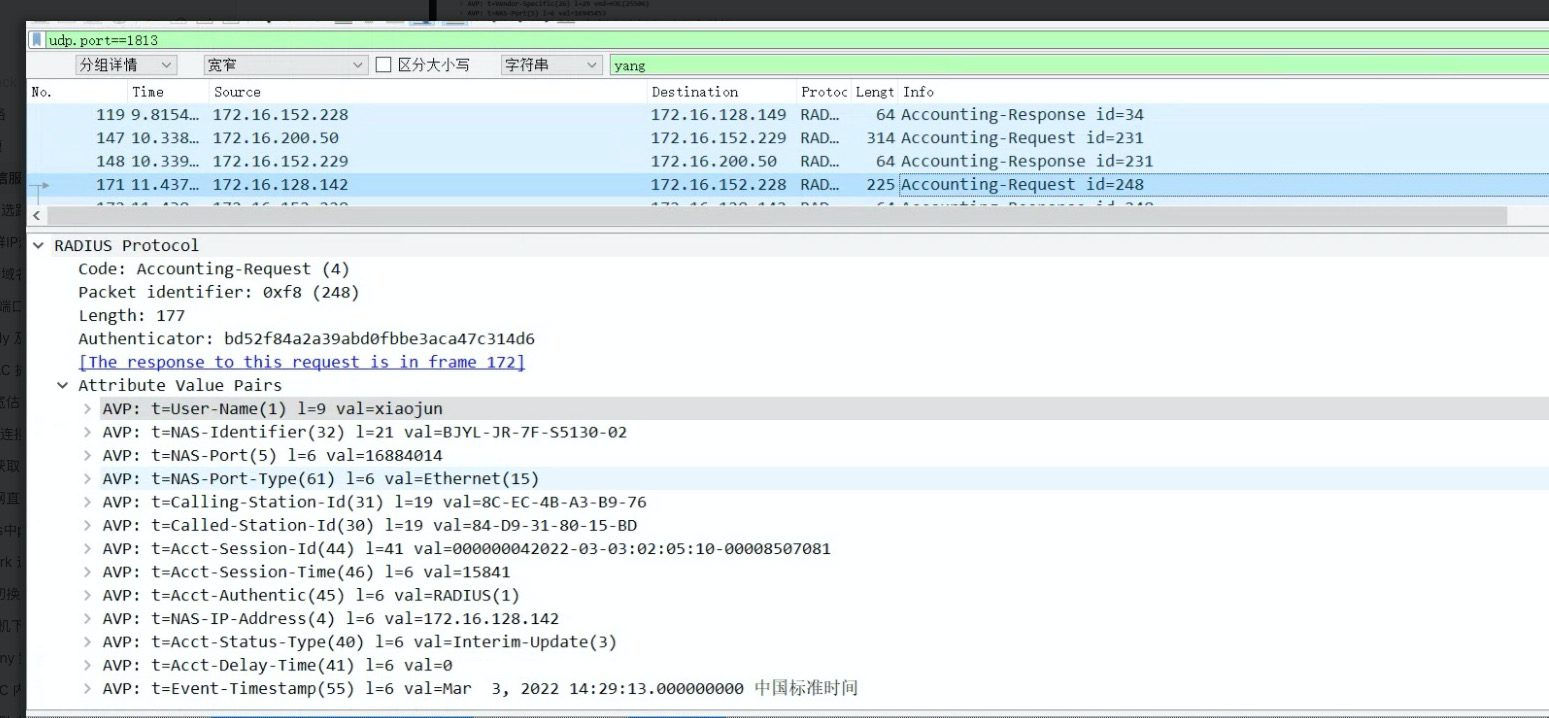Expand the Acct-Session-Time AVP row
This screenshot has width=1549, height=718.
coord(87,572)
